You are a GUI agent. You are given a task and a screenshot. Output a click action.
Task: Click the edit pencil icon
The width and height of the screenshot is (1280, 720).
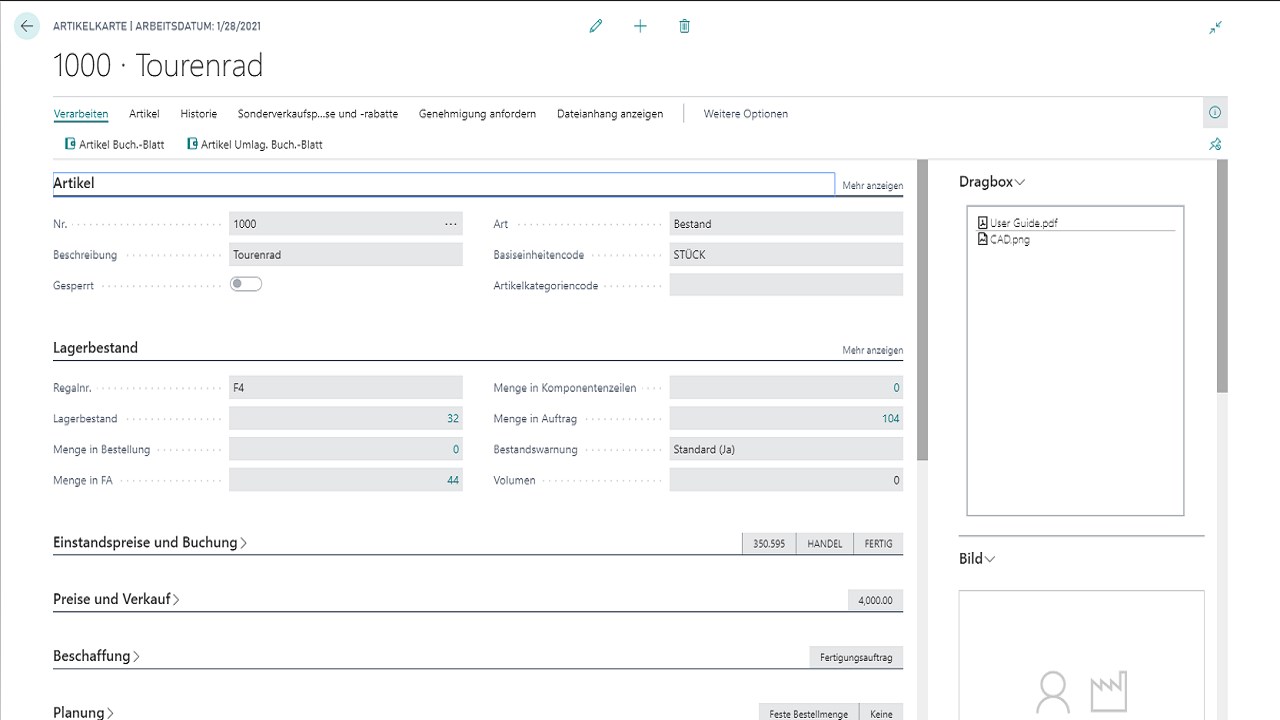596,27
